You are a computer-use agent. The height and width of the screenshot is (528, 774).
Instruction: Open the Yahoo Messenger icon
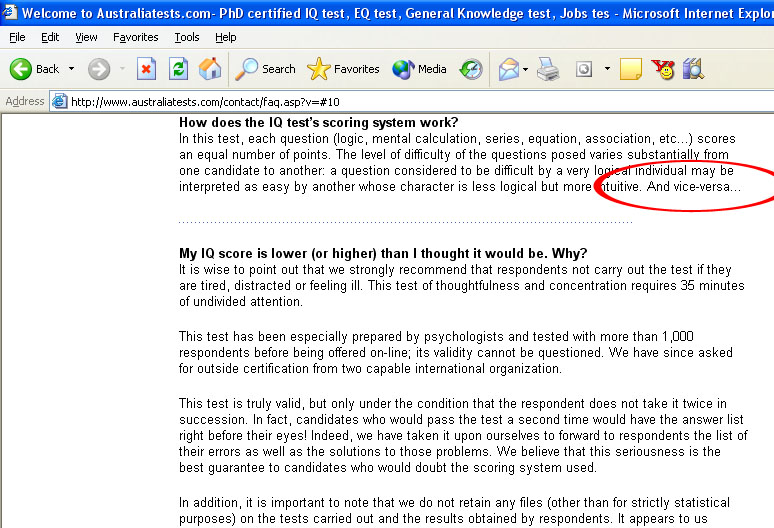(x=663, y=69)
